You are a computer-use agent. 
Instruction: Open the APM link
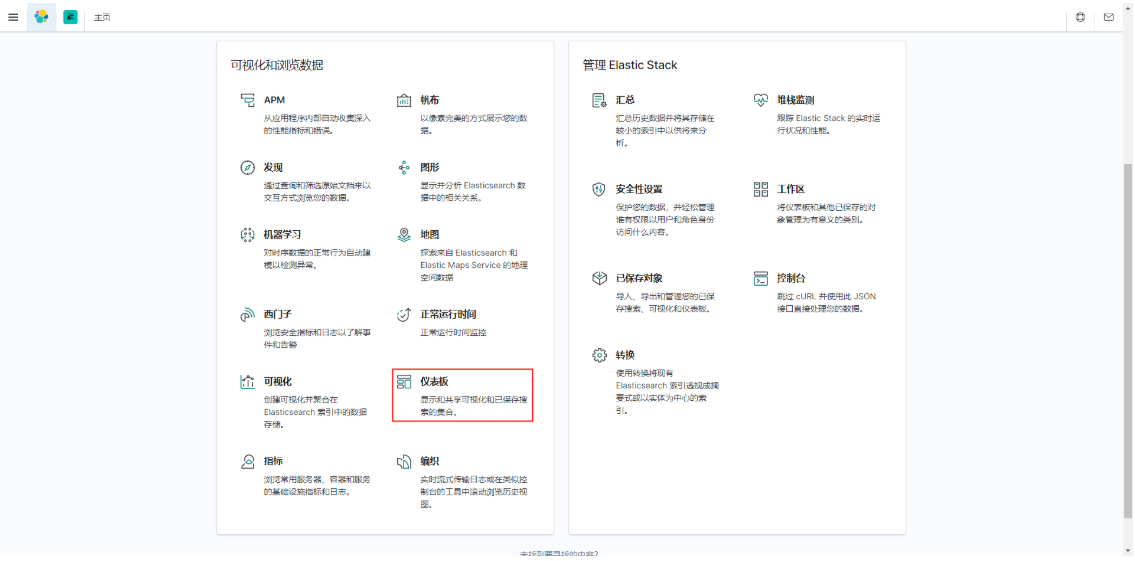[x=274, y=100]
